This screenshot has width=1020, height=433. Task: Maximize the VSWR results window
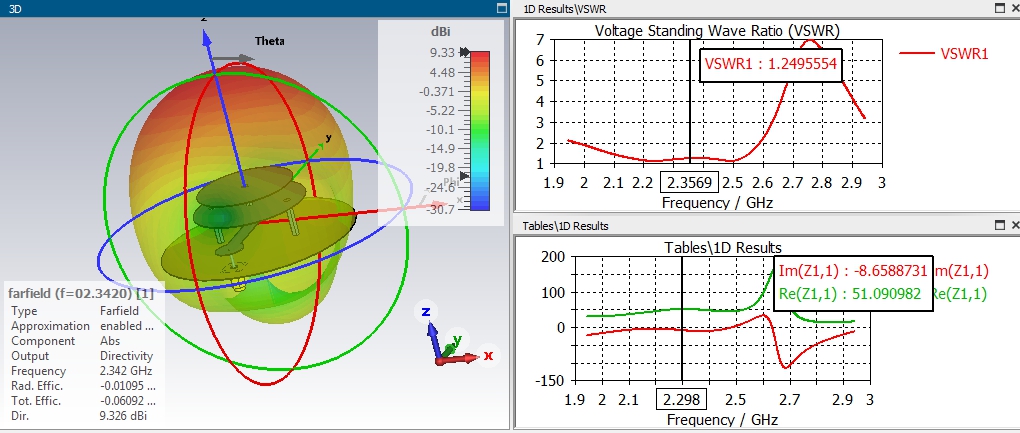1000,8
